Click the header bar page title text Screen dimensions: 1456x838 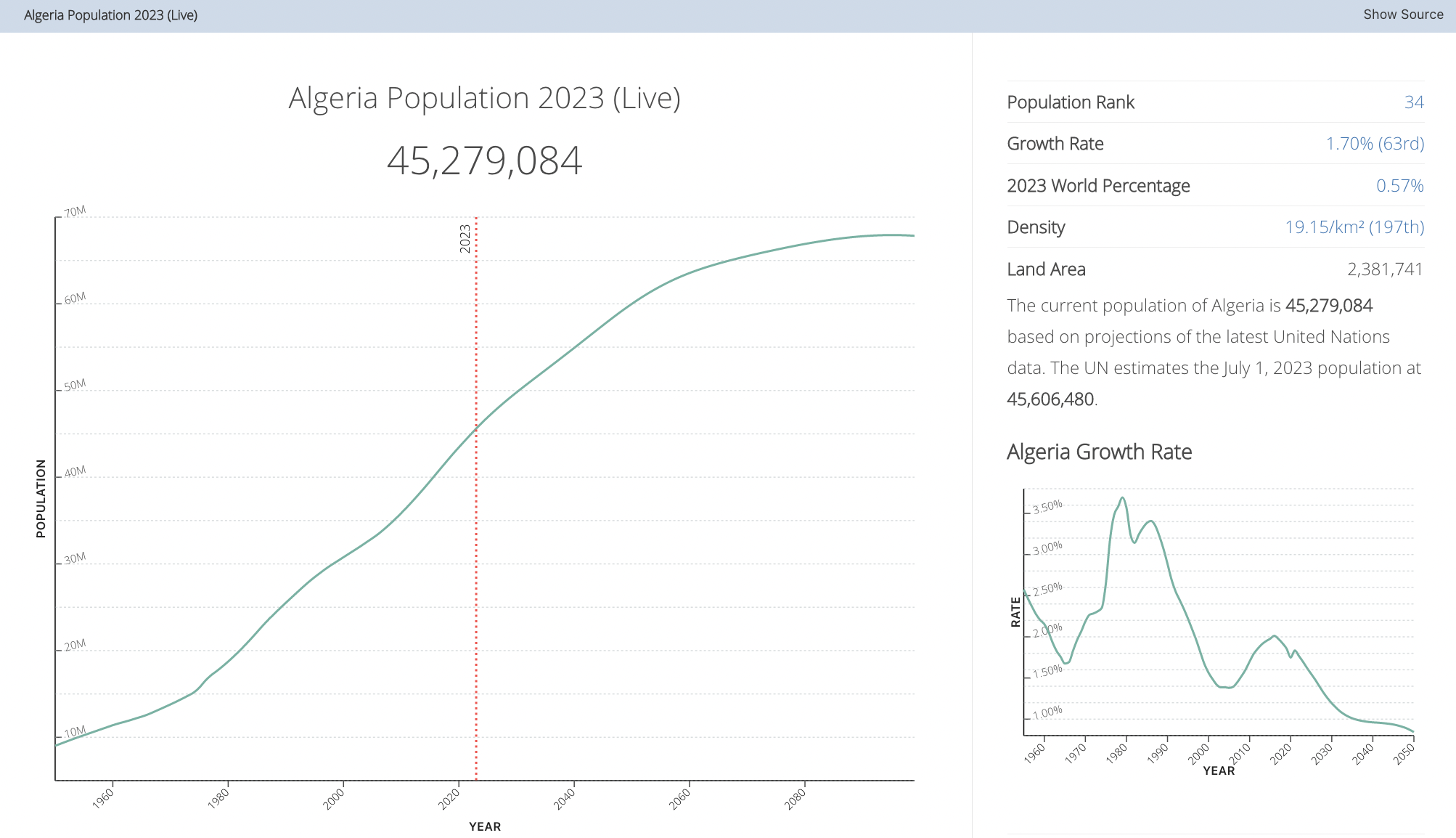110,15
